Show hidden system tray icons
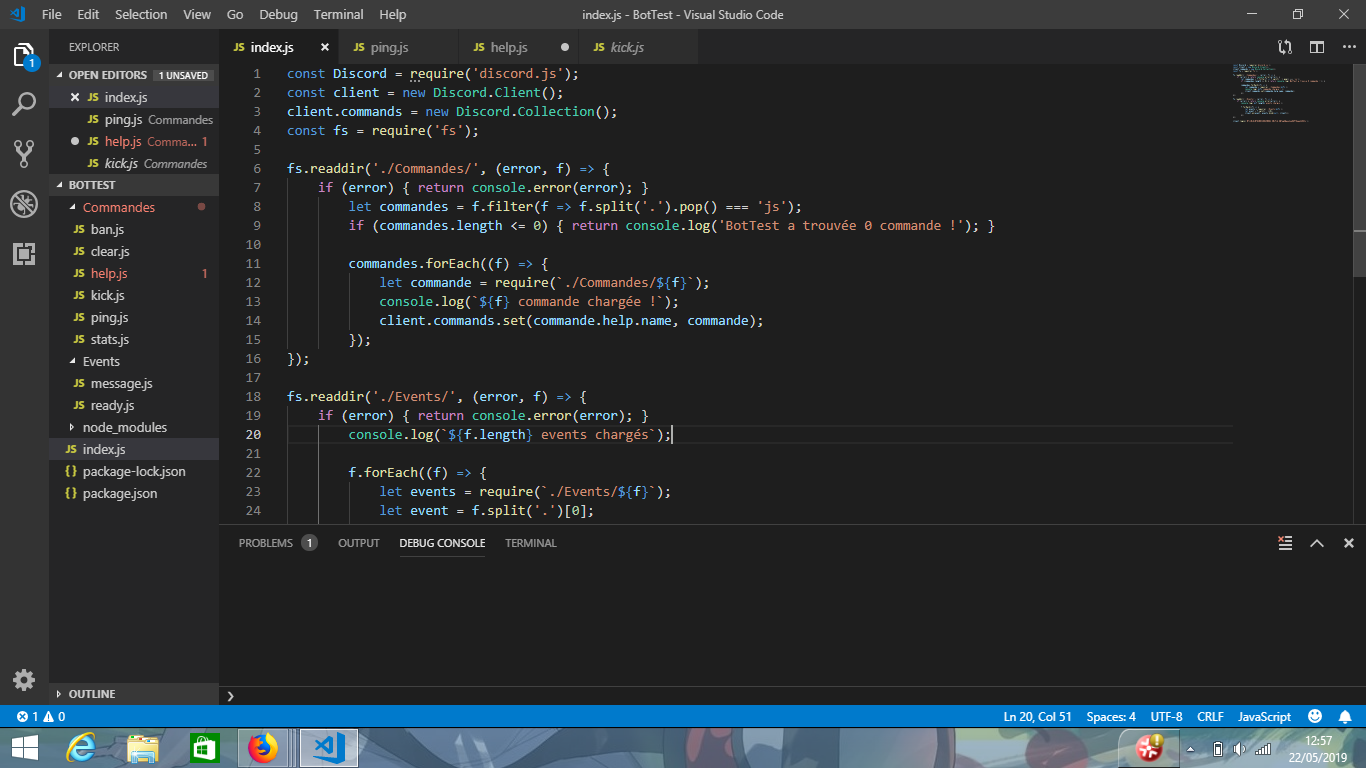This screenshot has height=768, width=1366. 1190,749
